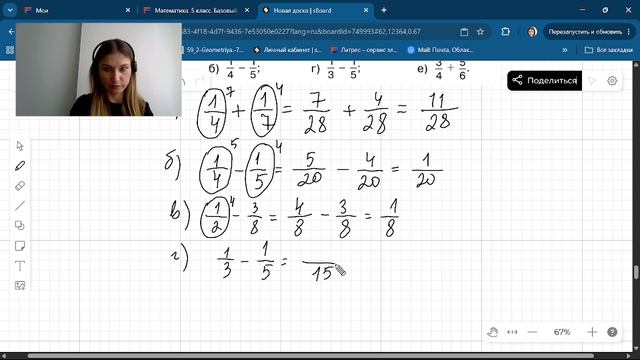Click the horizontal scrollbar at bottom
This screenshot has height=360, width=640.
coord(310,356)
